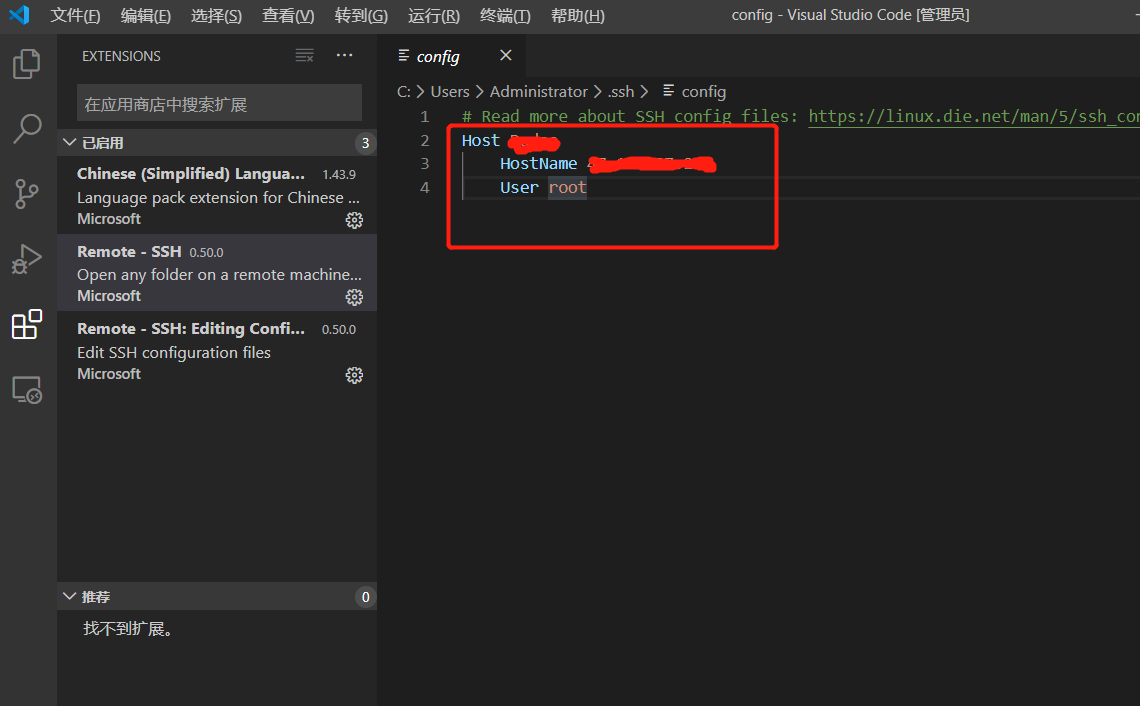Open the Explorer view in activity bar
Image resolution: width=1140 pixels, height=706 pixels.
click(x=27, y=64)
